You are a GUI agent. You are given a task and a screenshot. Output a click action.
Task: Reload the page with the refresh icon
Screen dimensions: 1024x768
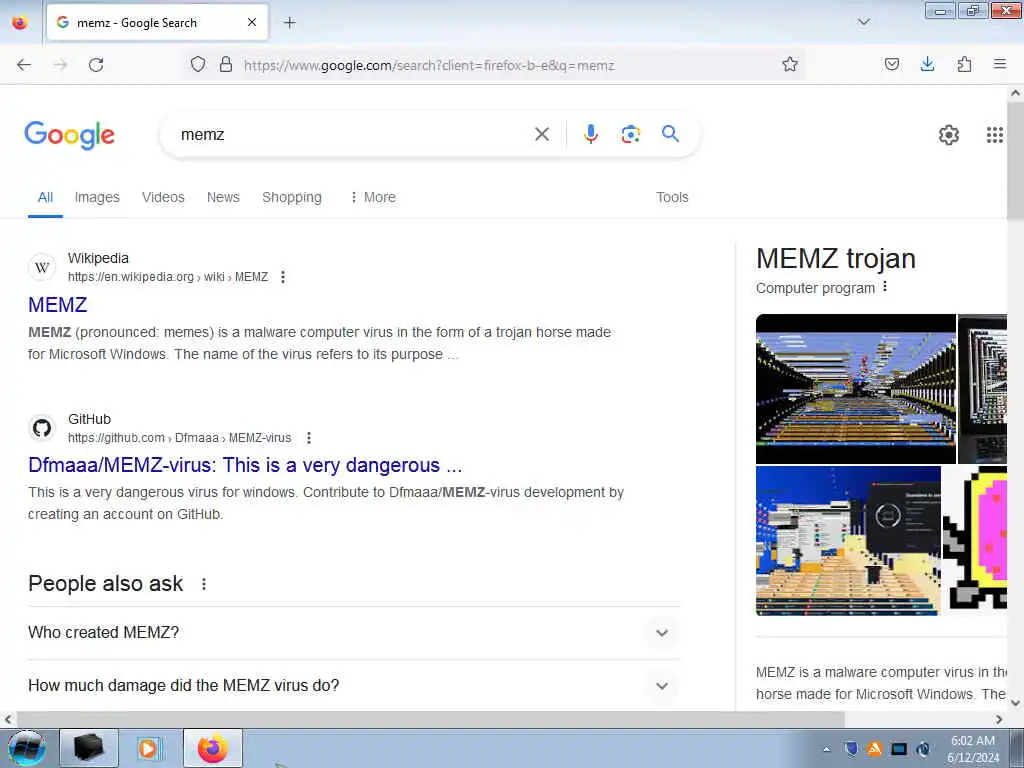[x=96, y=65]
